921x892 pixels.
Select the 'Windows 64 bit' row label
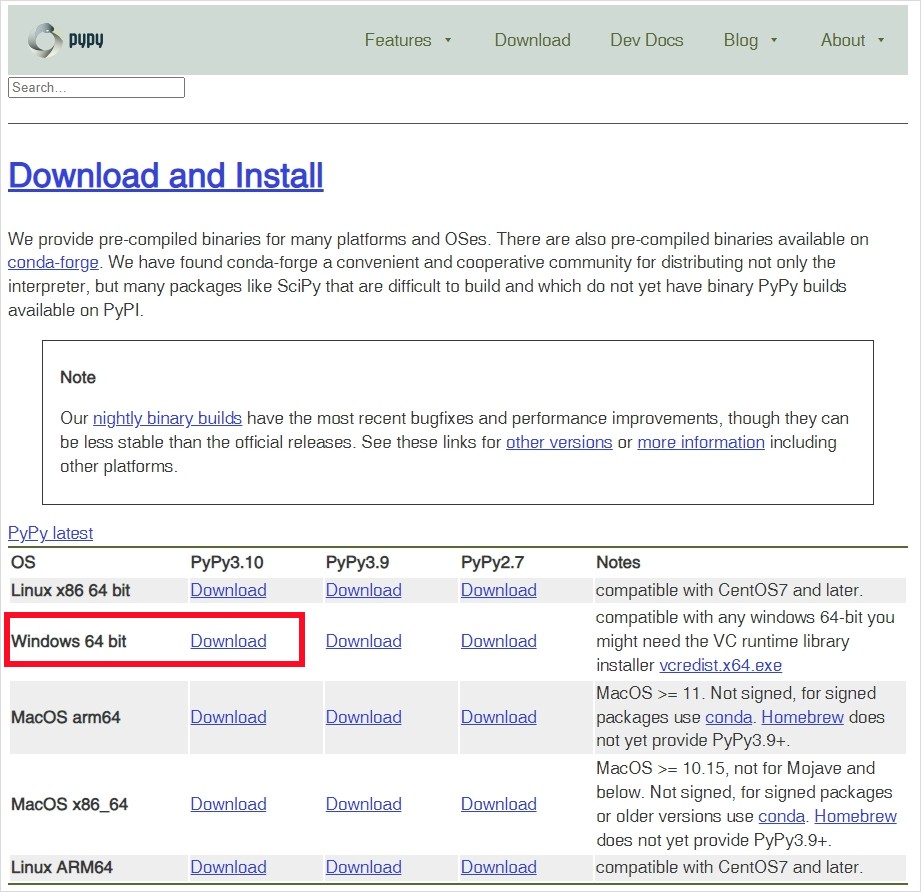[x=69, y=641]
